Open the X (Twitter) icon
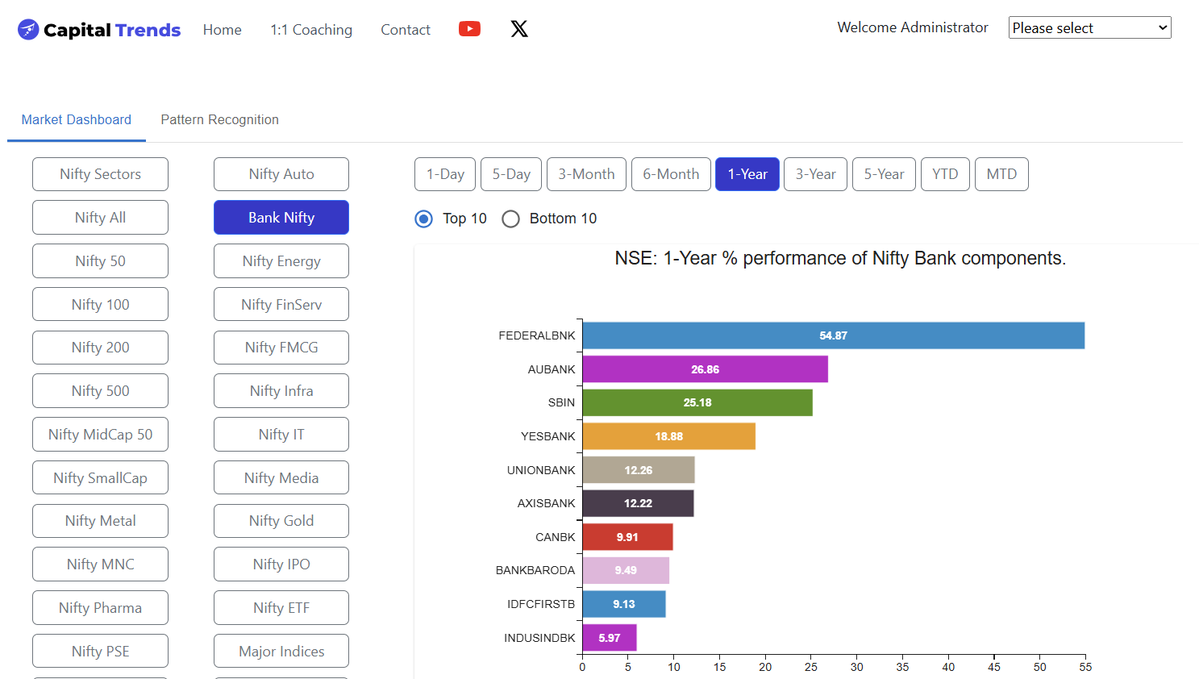Screen dimensions: 1199x679 point(519,29)
